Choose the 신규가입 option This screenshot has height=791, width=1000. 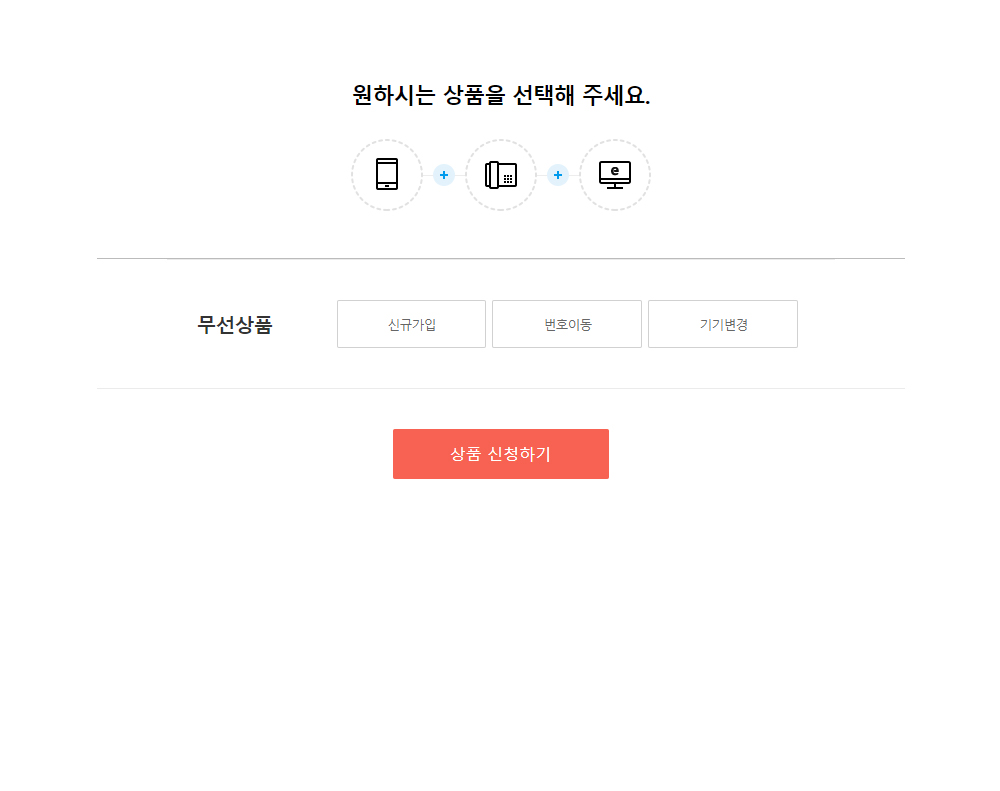411,324
